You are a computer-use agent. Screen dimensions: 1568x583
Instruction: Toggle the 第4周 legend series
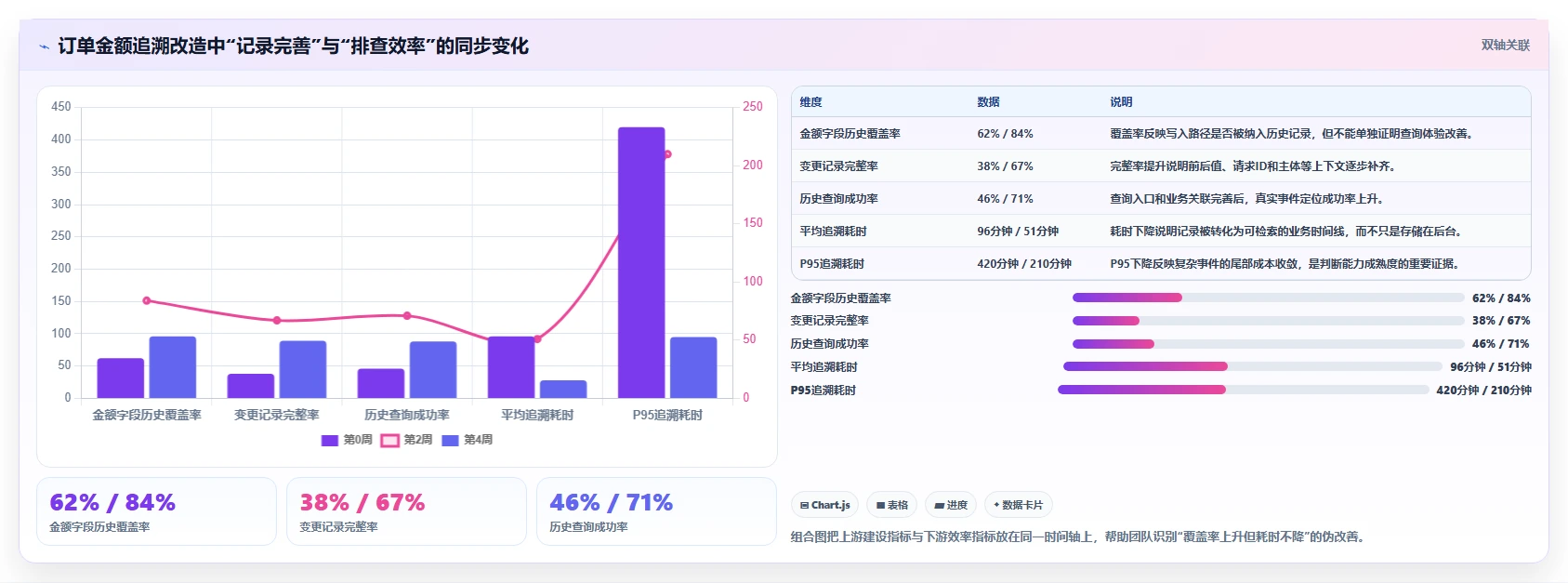click(x=467, y=440)
